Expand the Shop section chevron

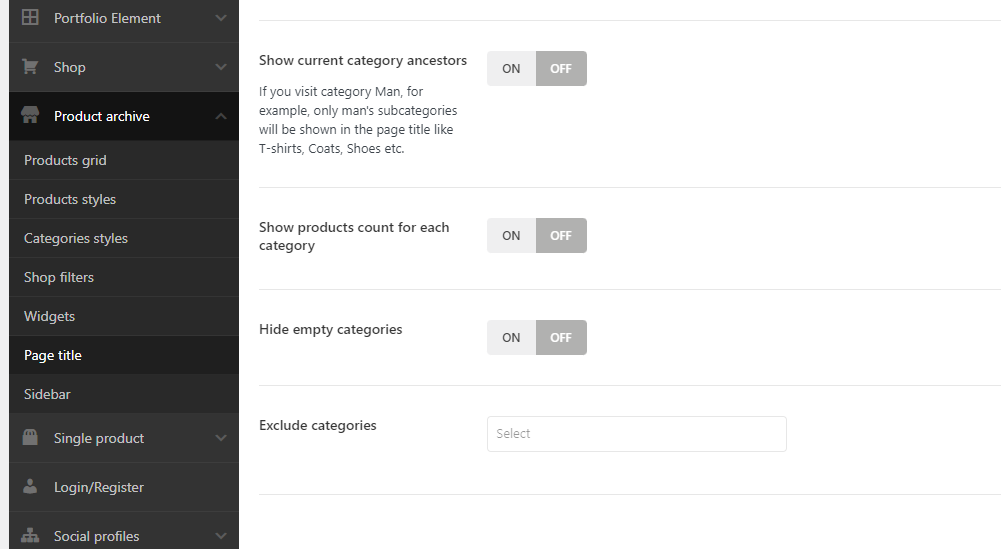pos(221,67)
